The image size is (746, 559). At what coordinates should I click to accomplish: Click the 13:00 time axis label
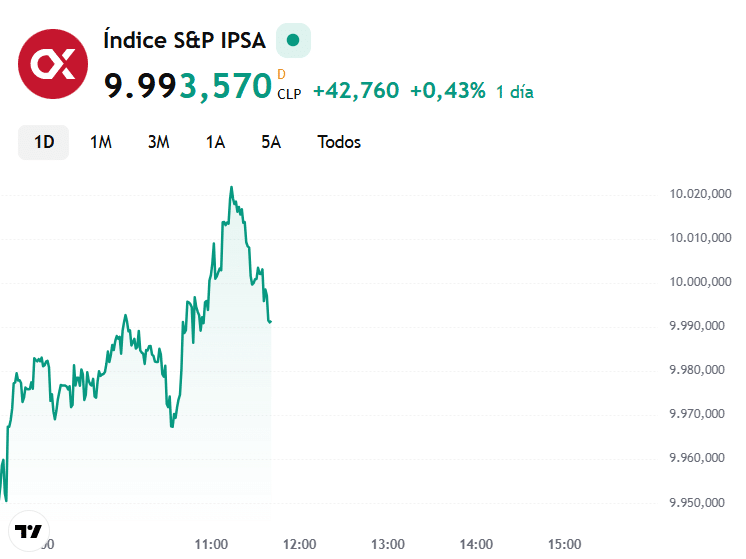388,544
